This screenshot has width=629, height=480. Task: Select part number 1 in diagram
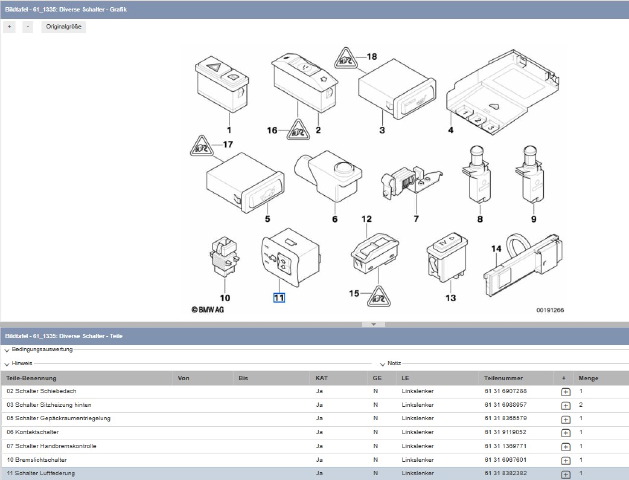(x=229, y=130)
